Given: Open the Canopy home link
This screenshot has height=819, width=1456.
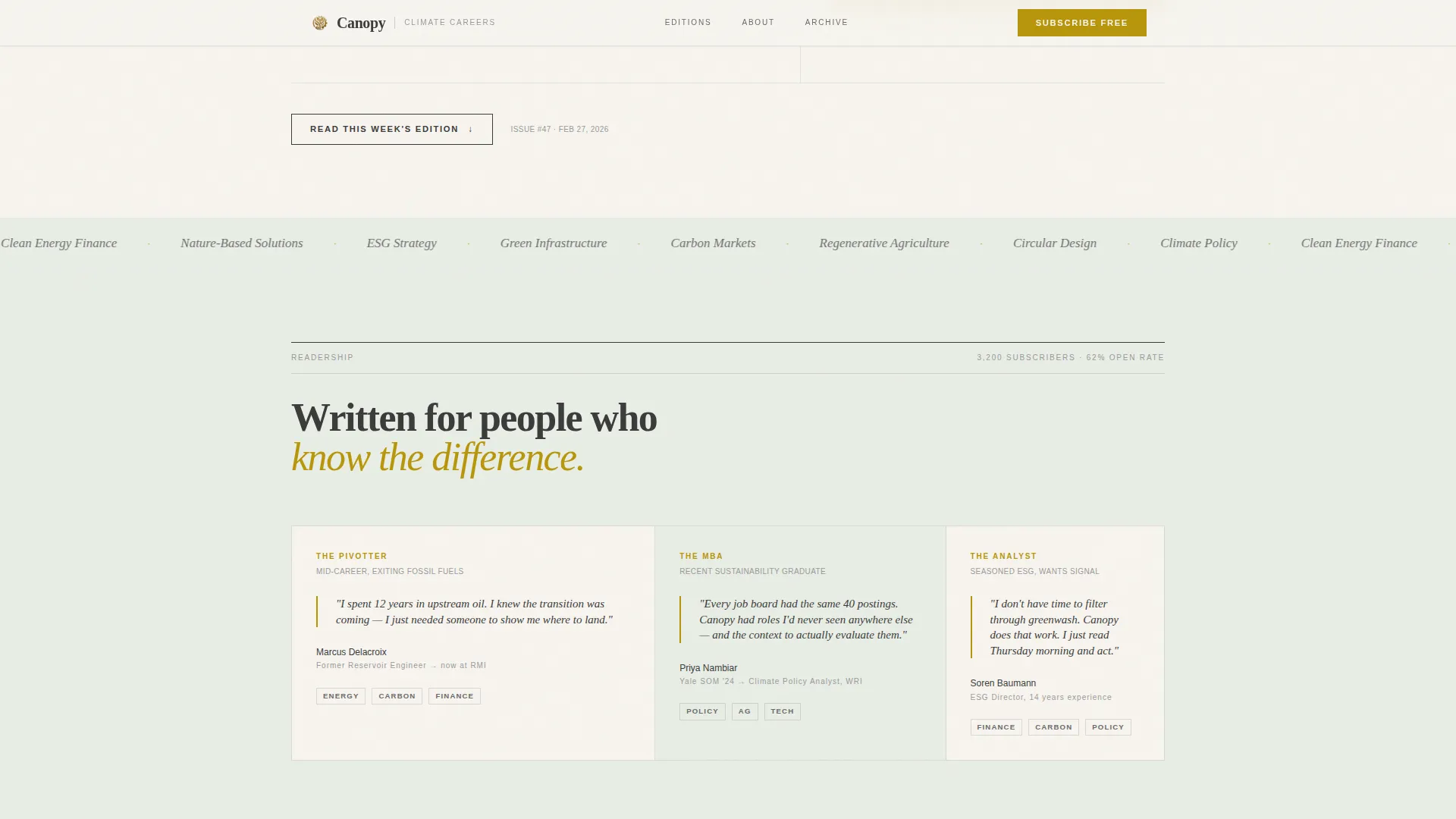Looking at the screenshot, I should 349,23.
